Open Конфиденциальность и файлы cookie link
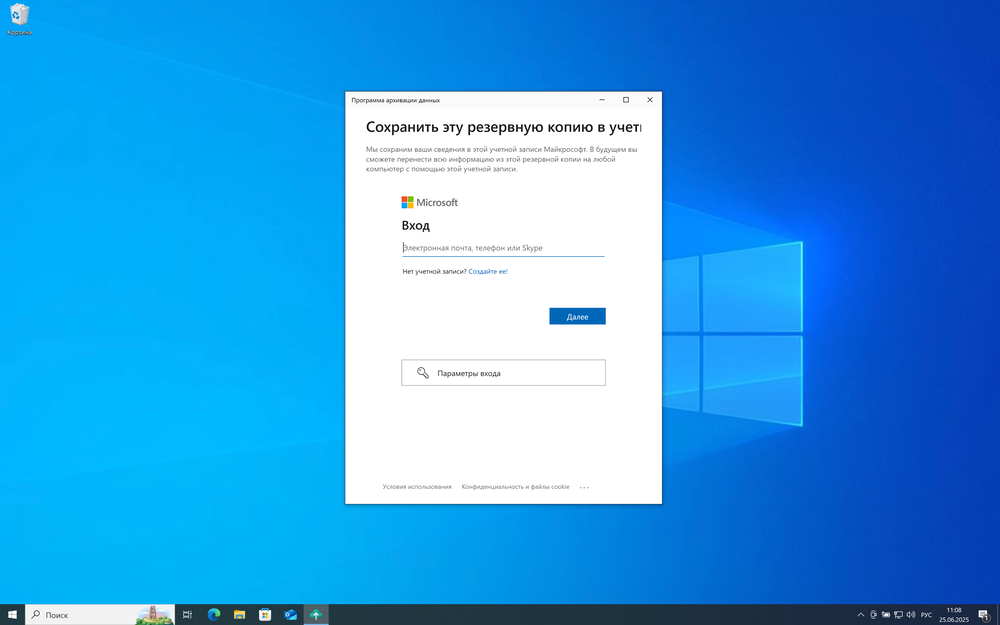 click(515, 487)
